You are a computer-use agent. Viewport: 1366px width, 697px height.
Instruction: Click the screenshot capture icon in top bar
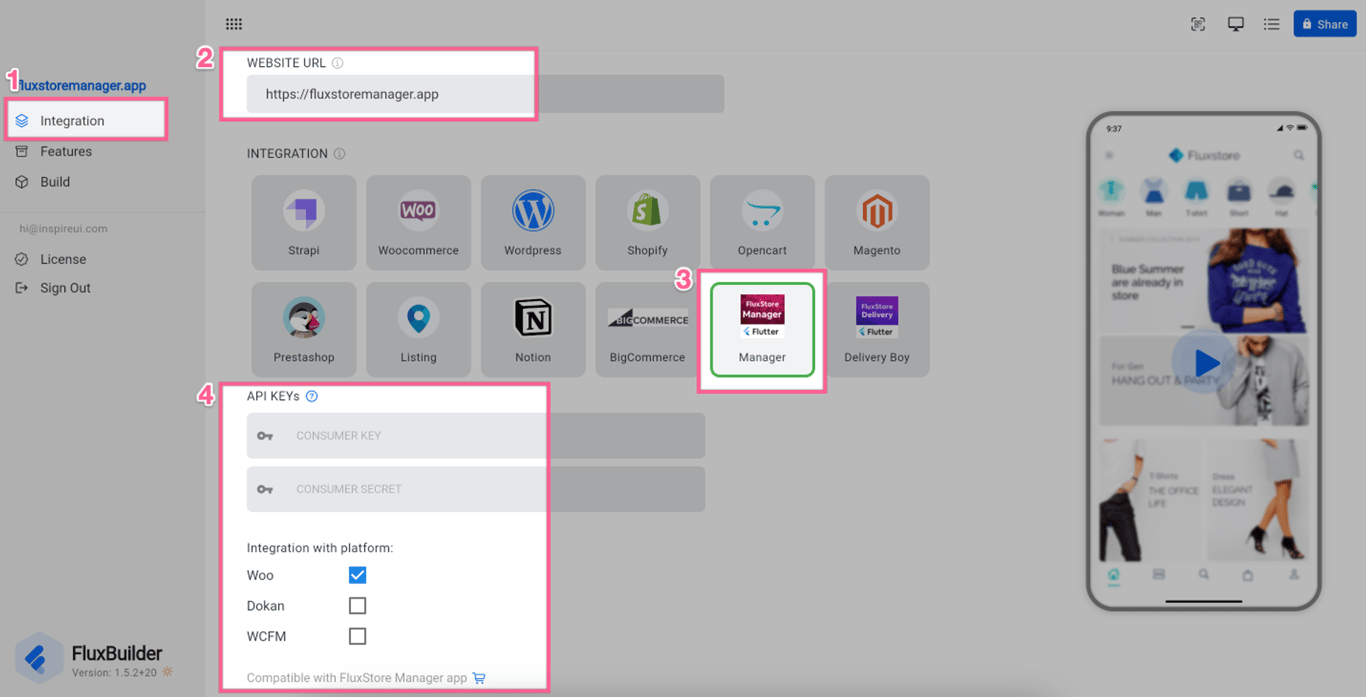1198,24
